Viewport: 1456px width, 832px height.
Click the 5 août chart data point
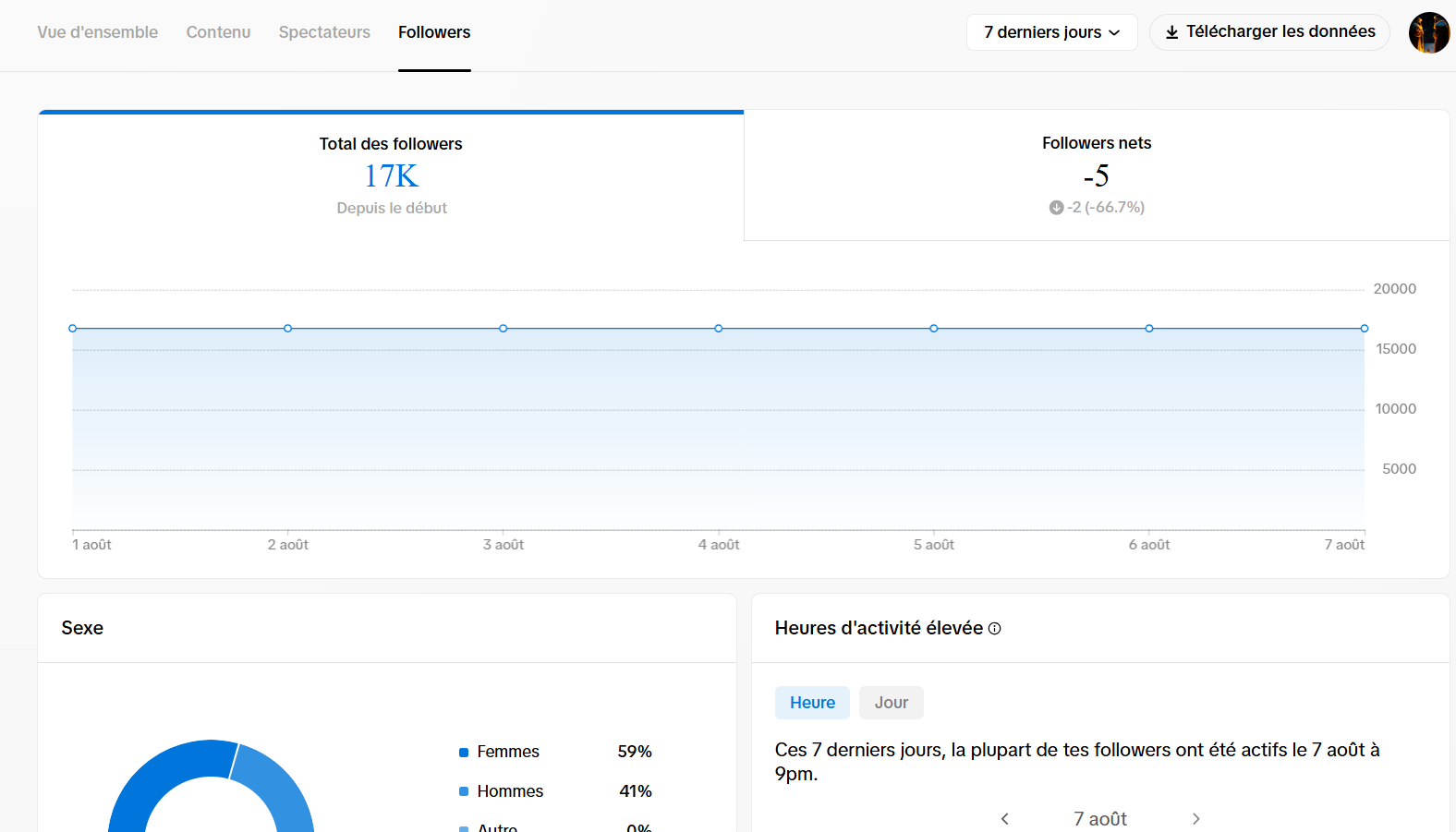[934, 329]
